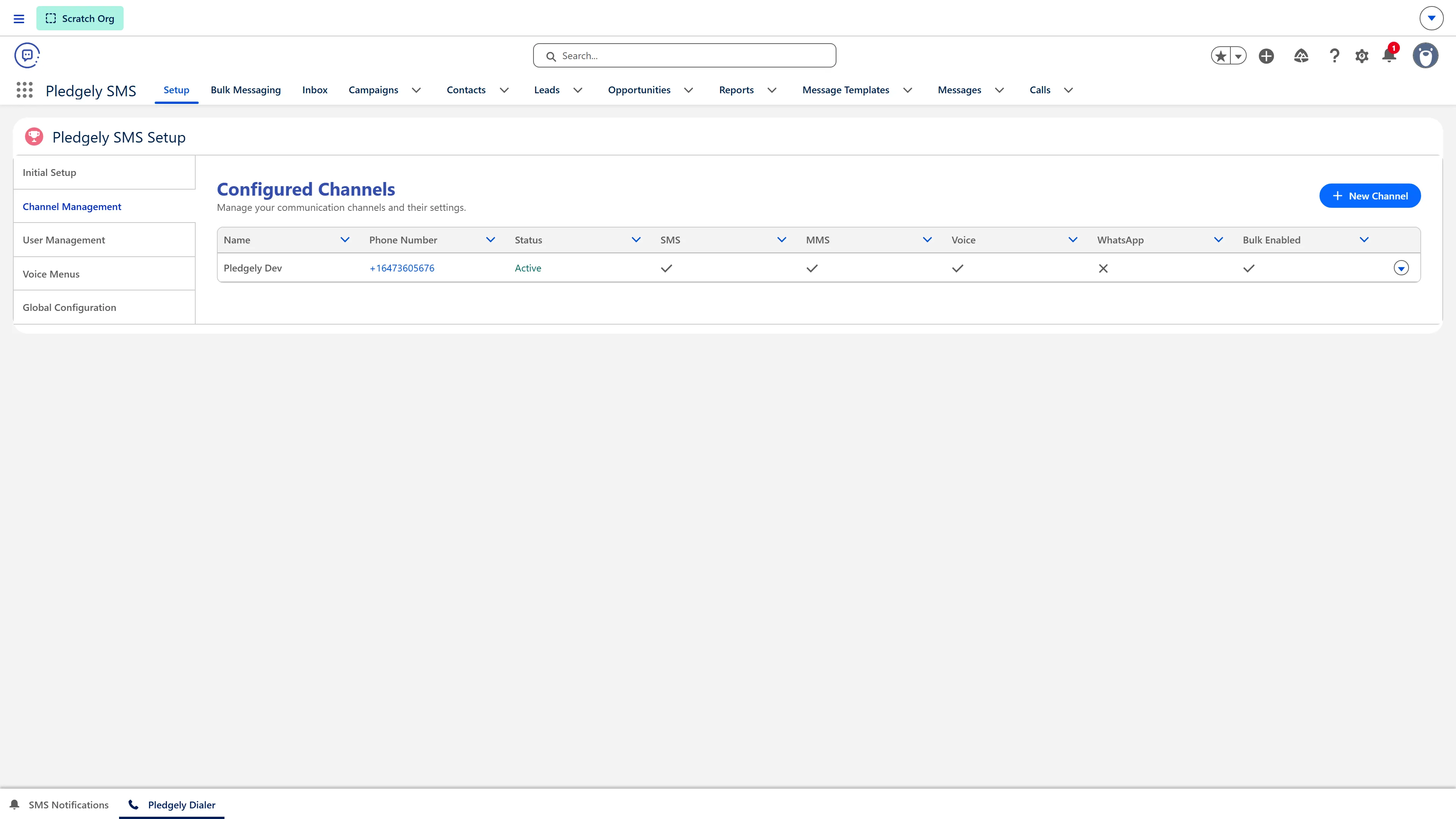Select User Management in the sidebar
Screen dimensions: 1456x819
point(105,240)
